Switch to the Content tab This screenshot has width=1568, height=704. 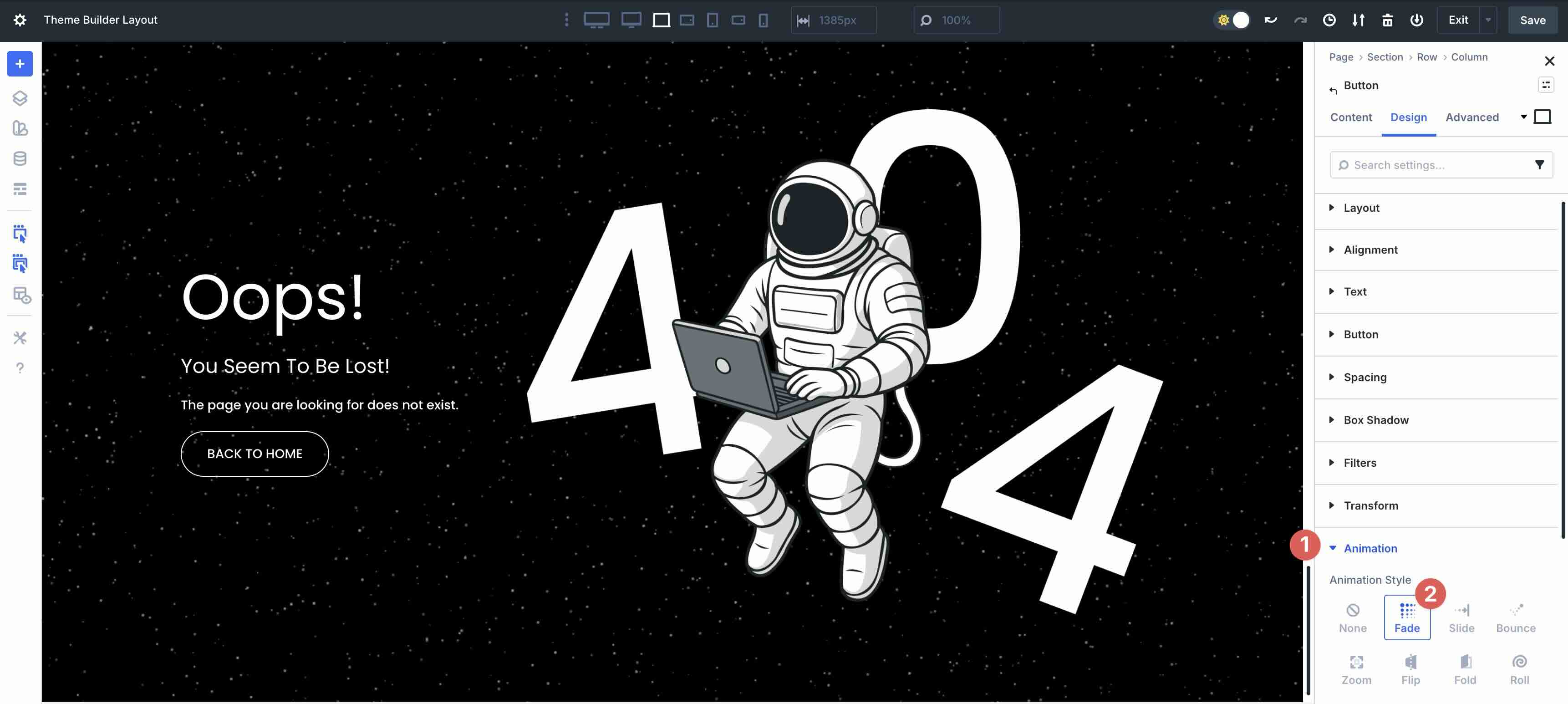[1351, 117]
